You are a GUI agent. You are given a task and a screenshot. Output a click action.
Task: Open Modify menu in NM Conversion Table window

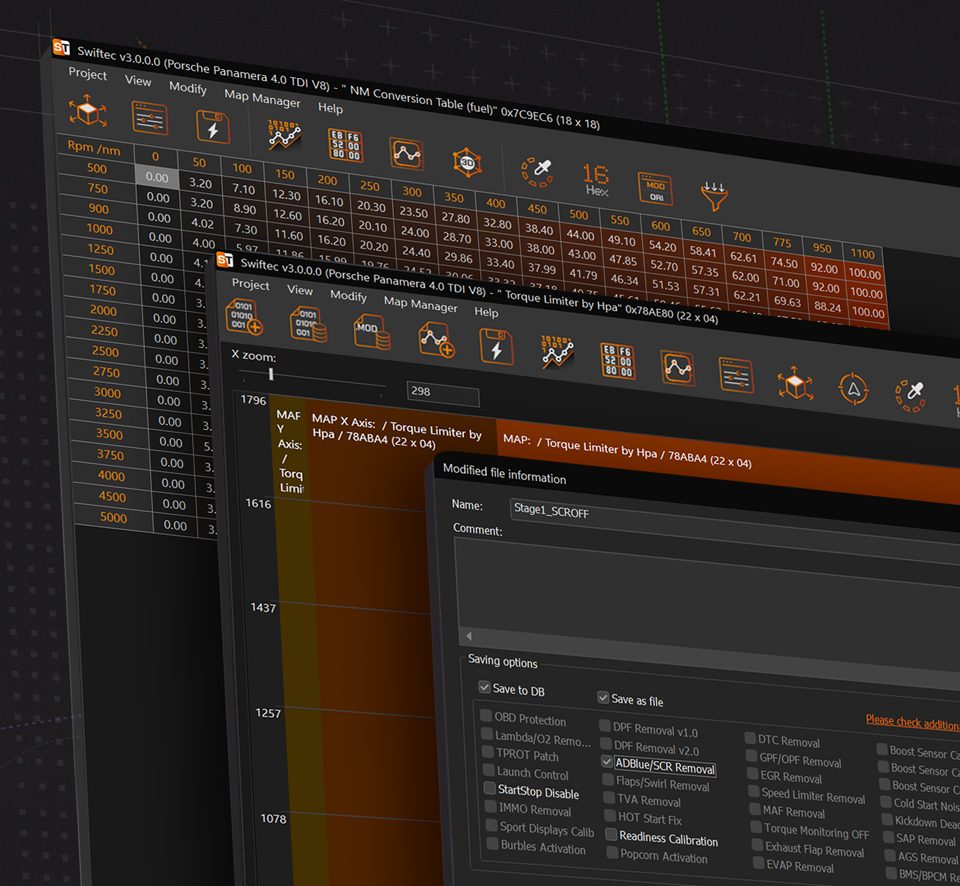(x=188, y=88)
